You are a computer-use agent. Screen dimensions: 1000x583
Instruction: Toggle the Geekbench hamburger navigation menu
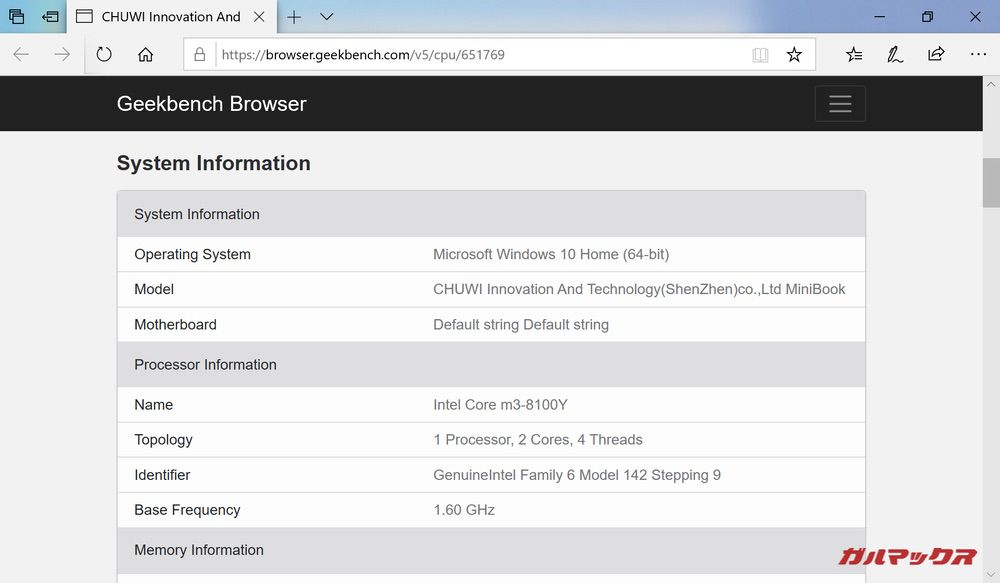[840, 104]
